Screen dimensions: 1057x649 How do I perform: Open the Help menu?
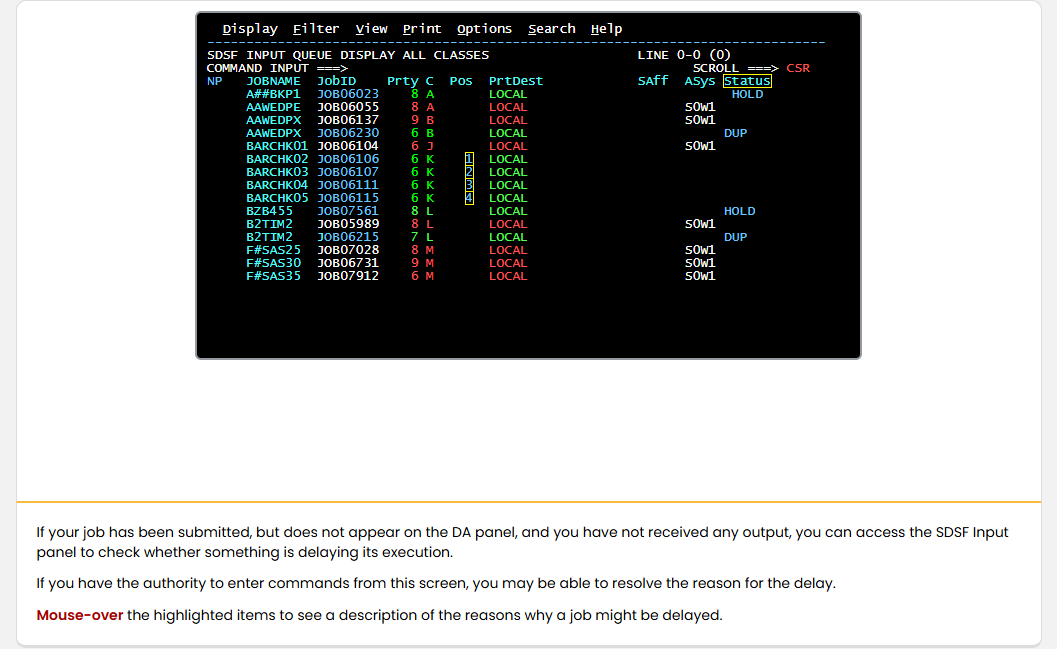coord(606,29)
